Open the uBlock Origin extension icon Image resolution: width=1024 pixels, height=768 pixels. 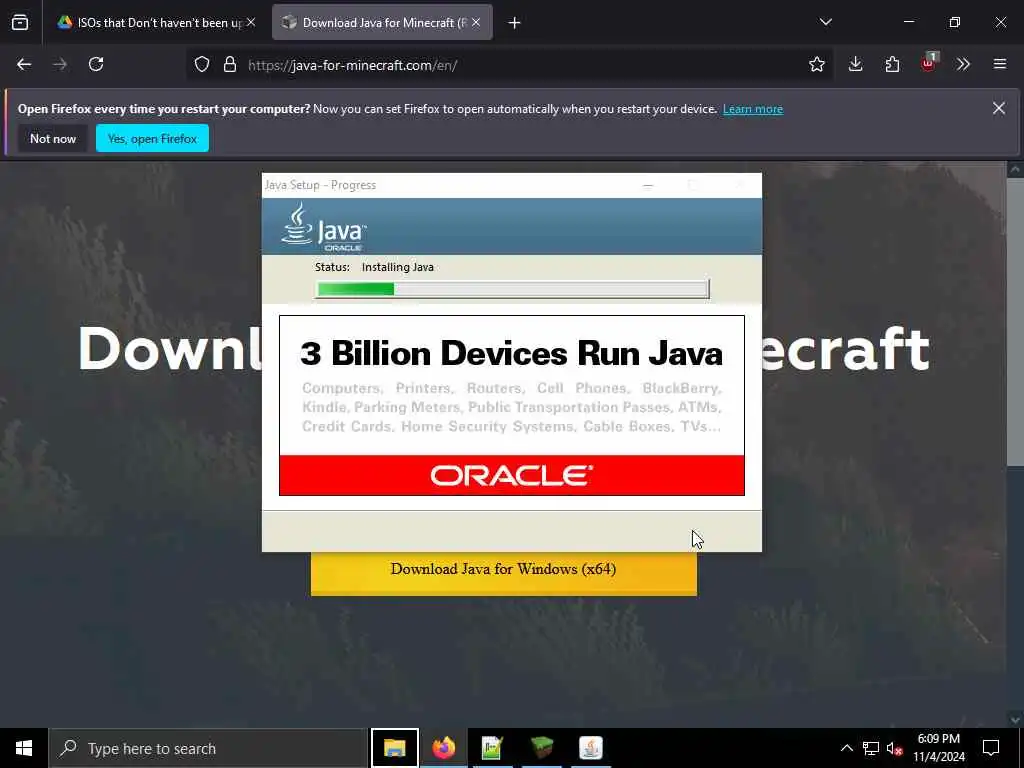point(929,63)
